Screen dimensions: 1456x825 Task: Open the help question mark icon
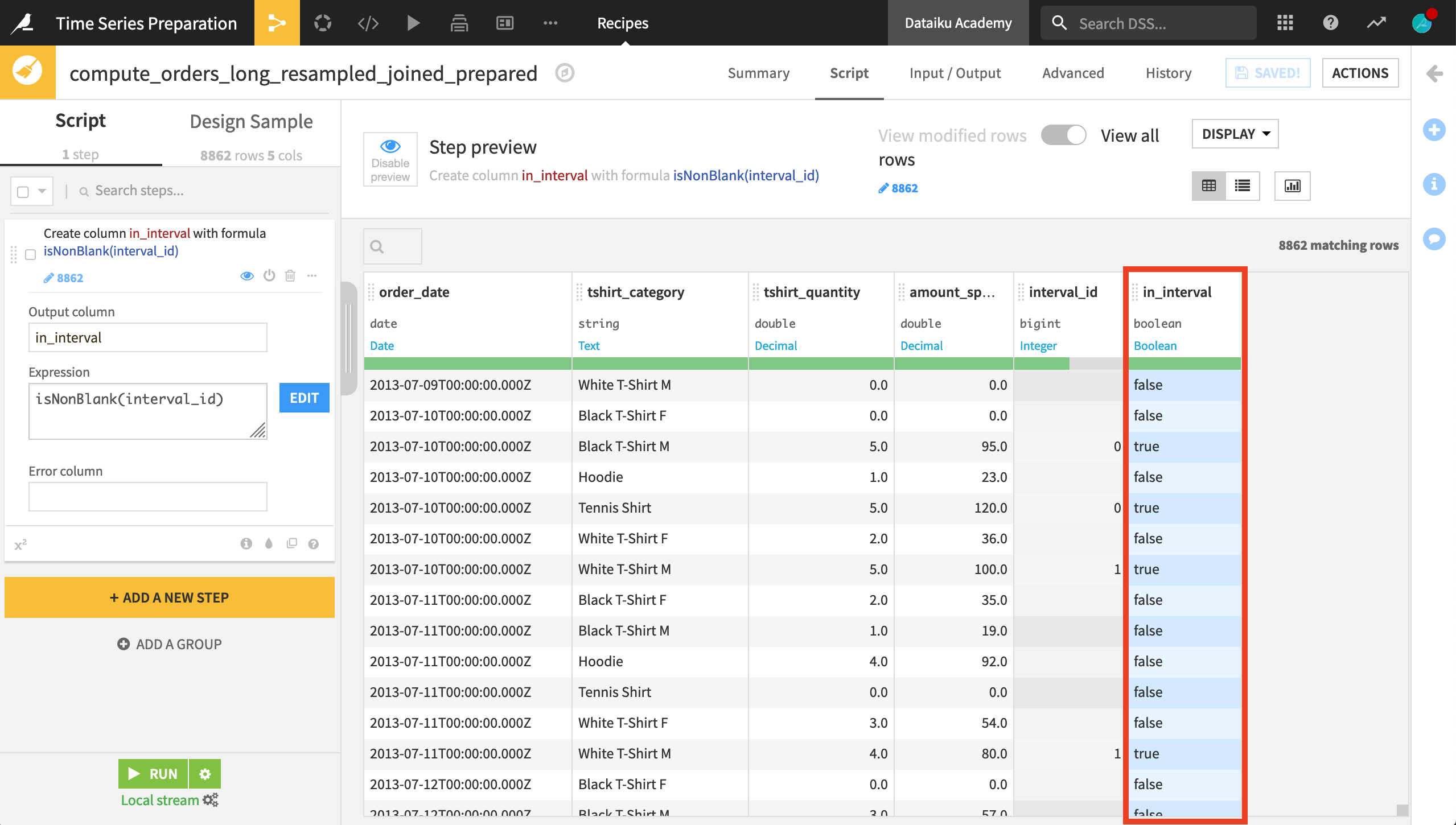coord(1330,23)
